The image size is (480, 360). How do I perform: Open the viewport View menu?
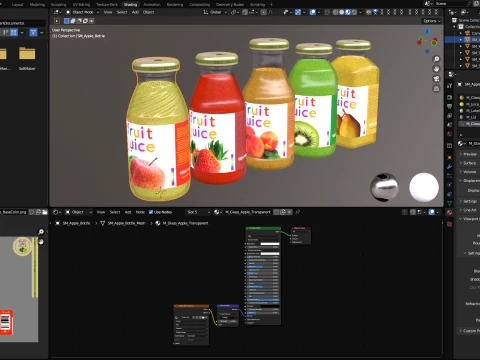tap(108, 12)
